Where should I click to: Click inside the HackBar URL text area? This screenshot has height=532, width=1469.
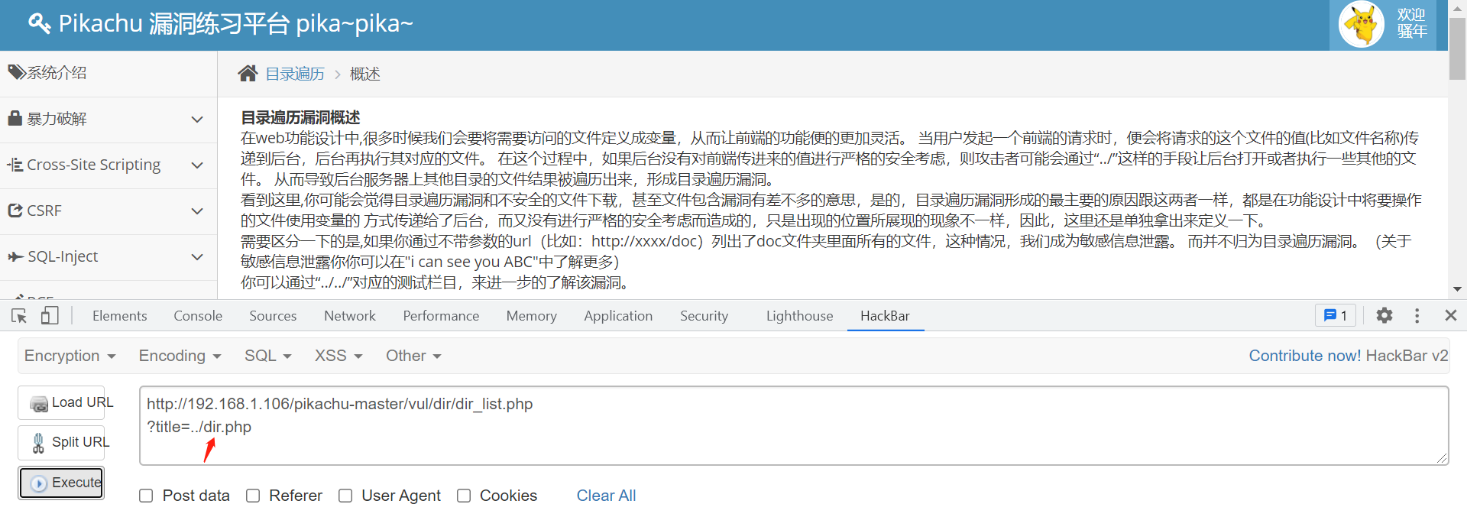[x=794, y=425]
